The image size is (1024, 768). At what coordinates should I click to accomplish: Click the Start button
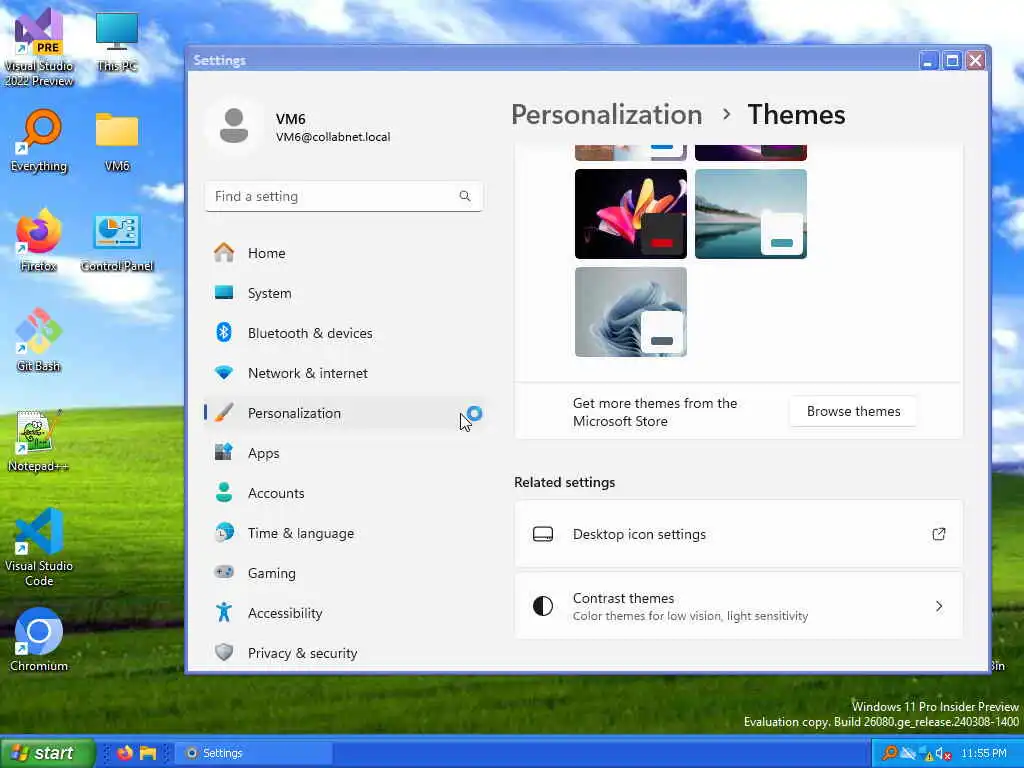[x=48, y=753]
